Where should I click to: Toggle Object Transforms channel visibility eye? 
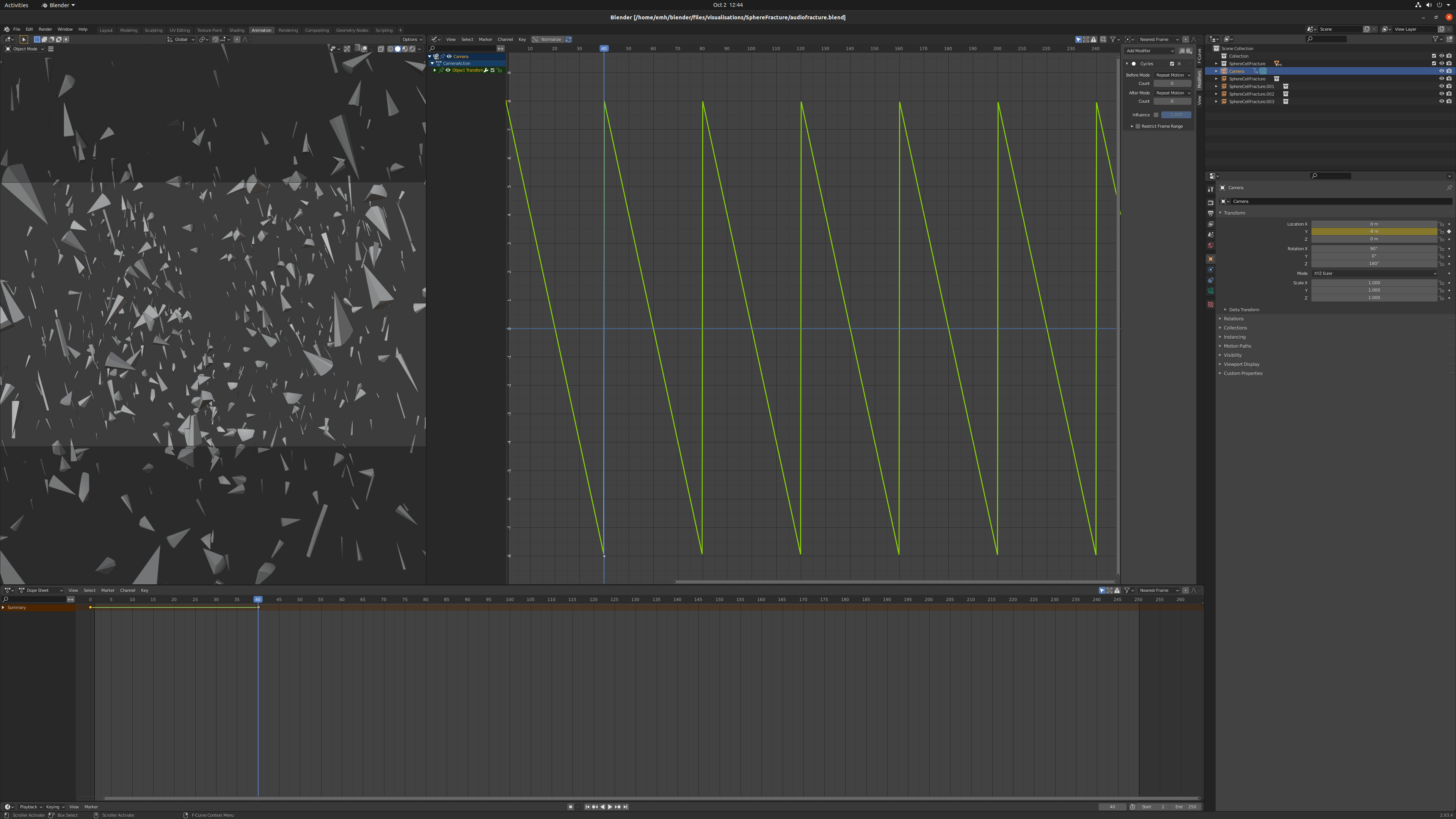448,70
